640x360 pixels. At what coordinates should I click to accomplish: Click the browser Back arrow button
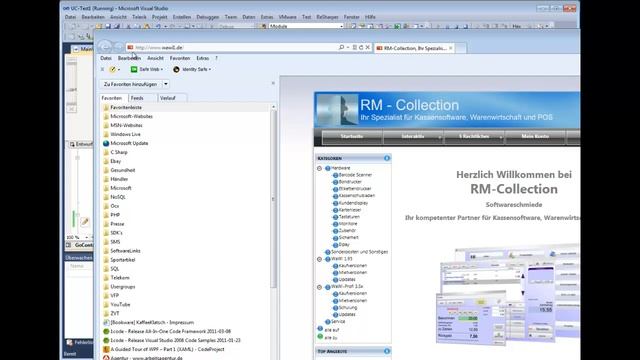tap(105, 47)
